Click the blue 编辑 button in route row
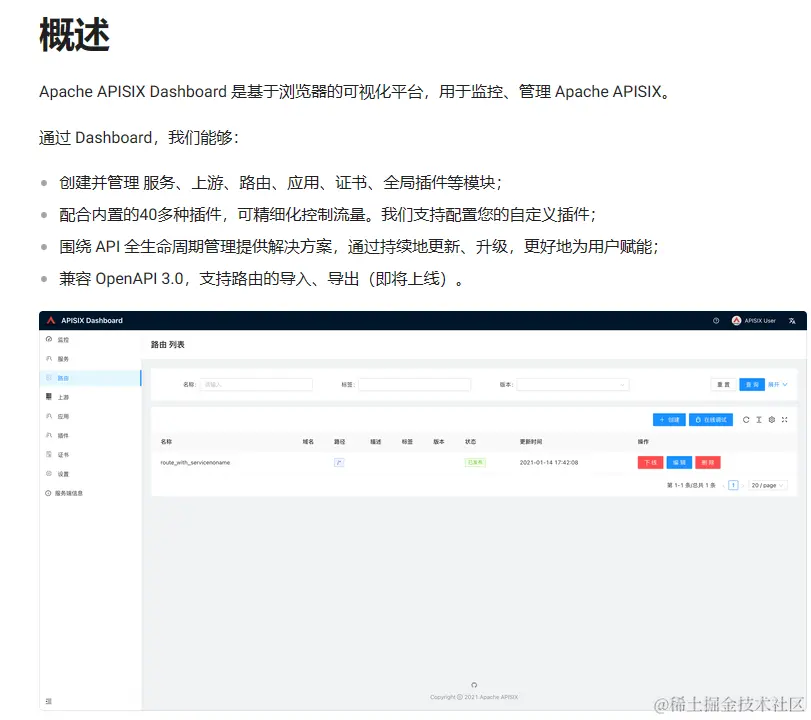811x720 pixels. pos(679,462)
